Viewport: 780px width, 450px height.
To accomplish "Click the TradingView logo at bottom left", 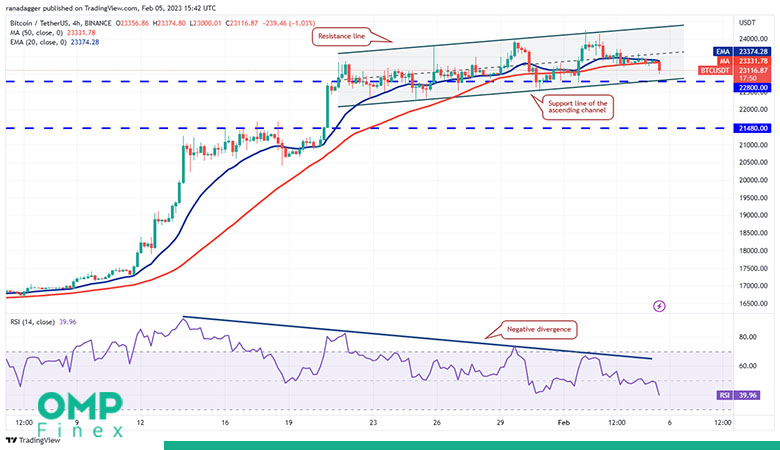I will [x=33, y=441].
